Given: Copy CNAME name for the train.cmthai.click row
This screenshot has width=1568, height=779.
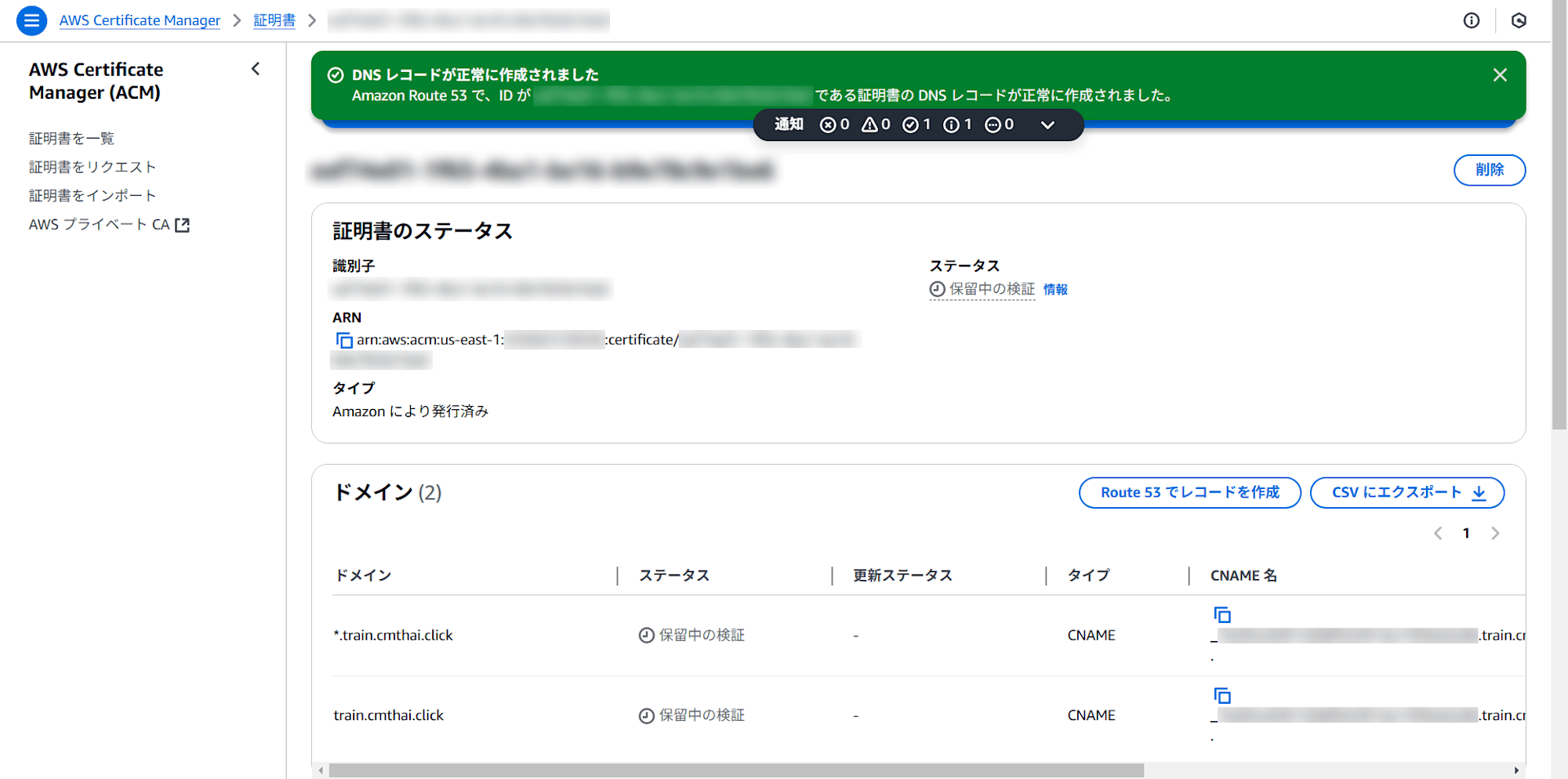Looking at the screenshot, I should pos(1222,695).
